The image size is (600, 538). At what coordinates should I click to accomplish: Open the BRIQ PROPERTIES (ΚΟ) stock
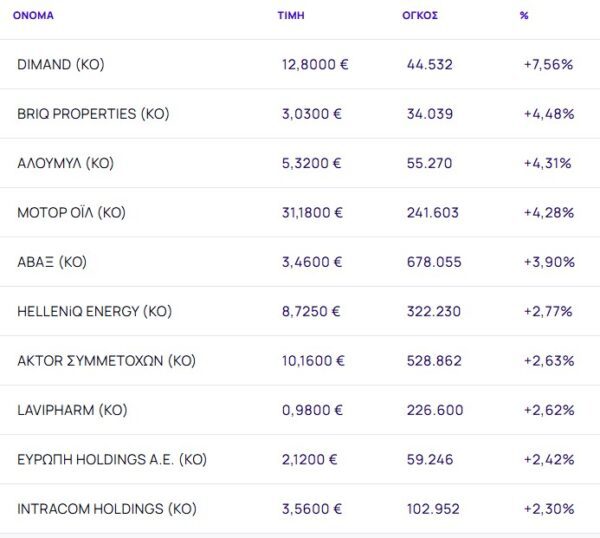tap(93, 114)
